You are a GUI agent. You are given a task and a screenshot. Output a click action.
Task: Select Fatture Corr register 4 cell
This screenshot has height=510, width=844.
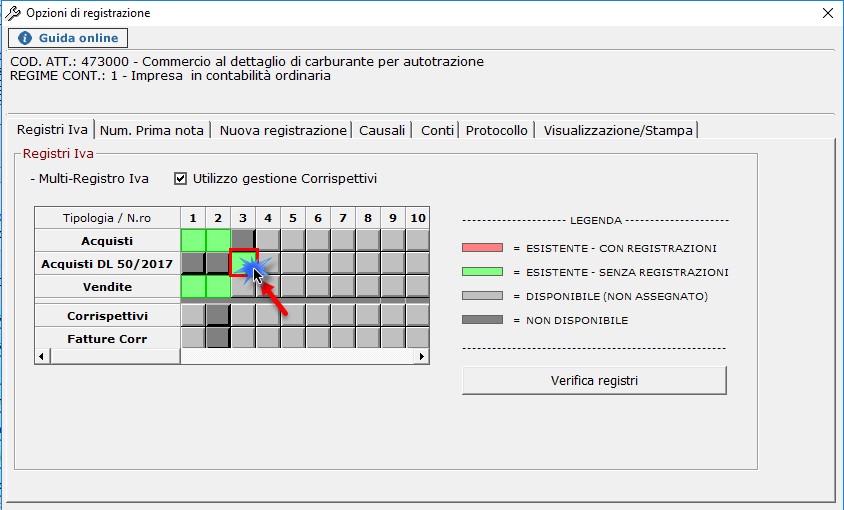point(268,338)
